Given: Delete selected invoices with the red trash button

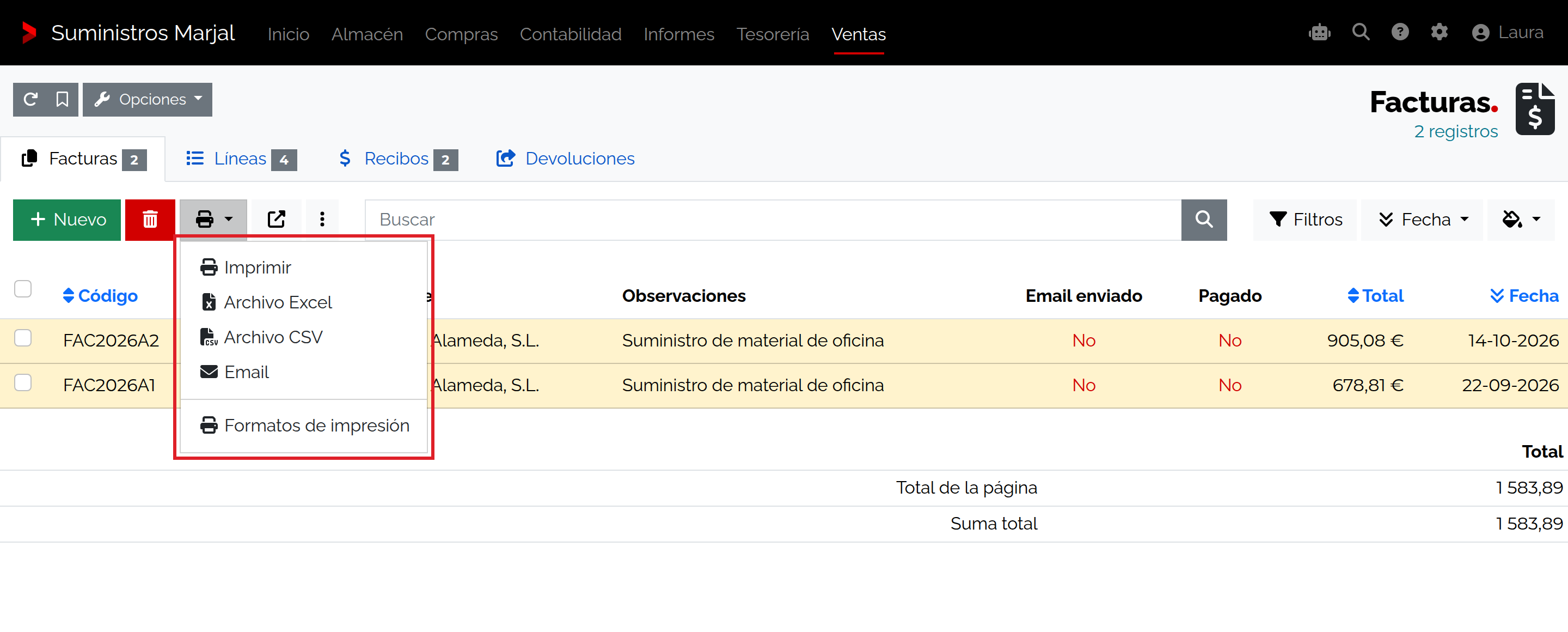Looking at the screenshot, I should (x=150, y=219).
